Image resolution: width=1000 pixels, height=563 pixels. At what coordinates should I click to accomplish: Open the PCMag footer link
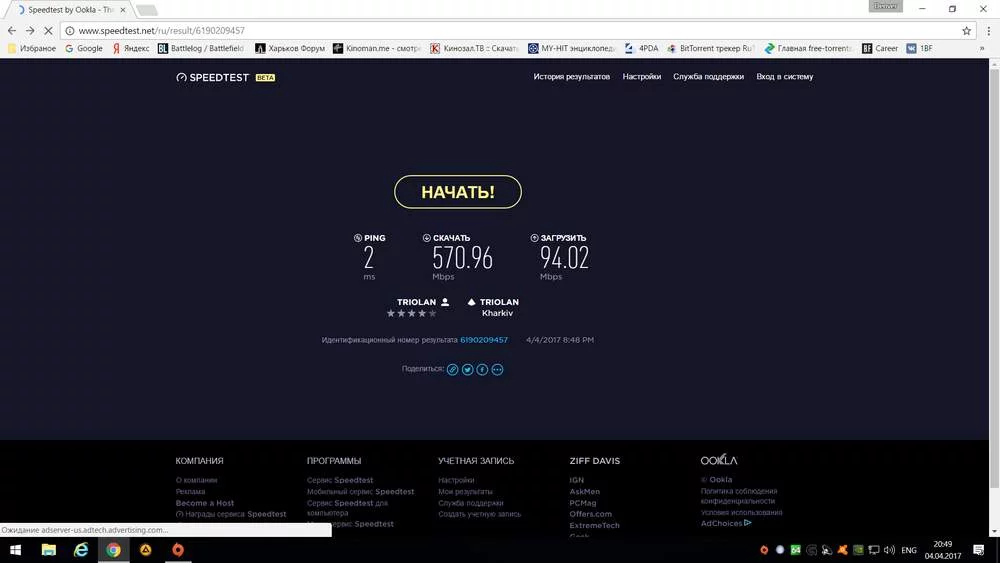(x=583, y=503)
